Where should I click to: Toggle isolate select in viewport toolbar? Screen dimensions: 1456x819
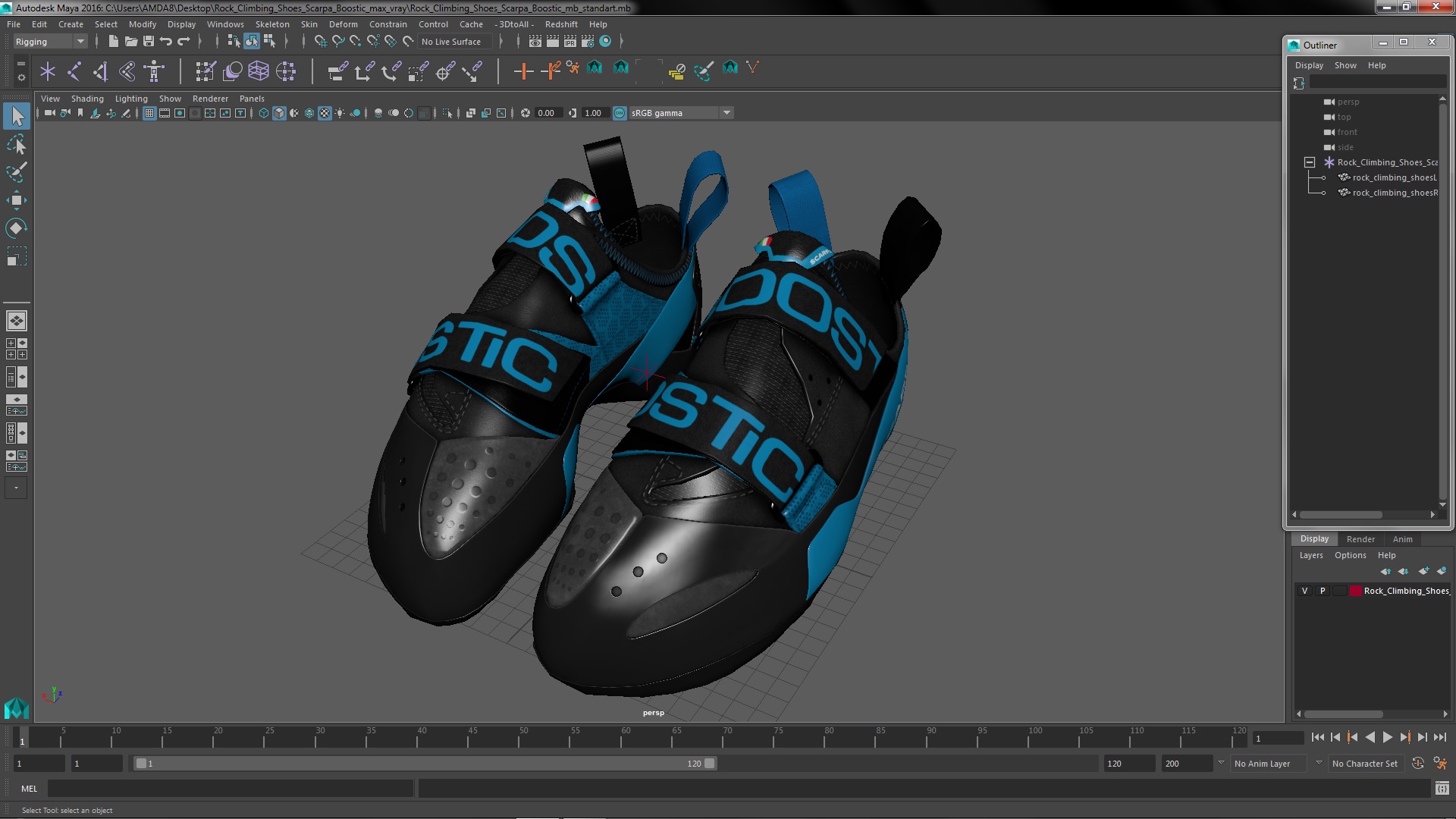point(447,113)
